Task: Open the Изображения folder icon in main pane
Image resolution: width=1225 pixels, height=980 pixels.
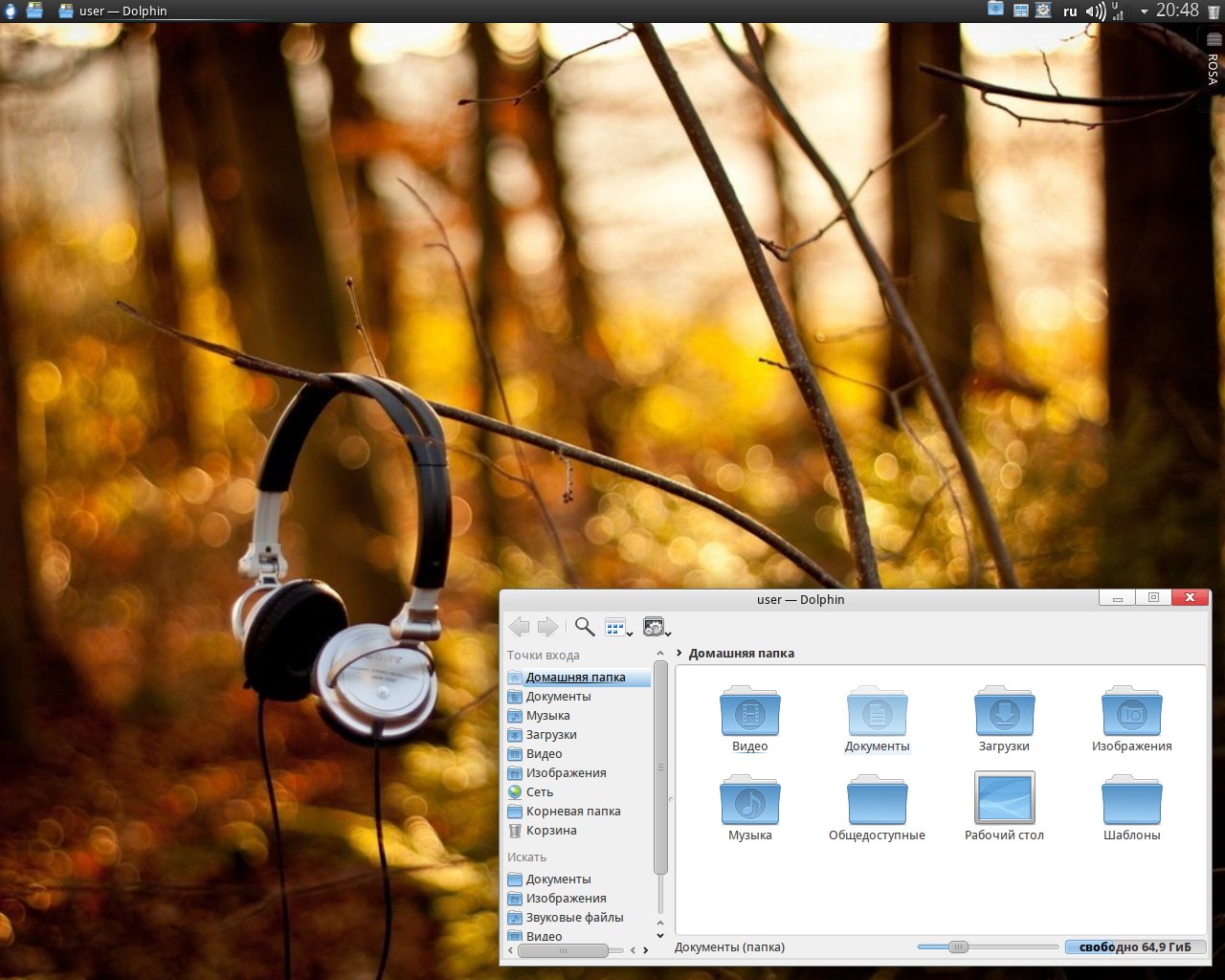Action: coord(1131,713)
